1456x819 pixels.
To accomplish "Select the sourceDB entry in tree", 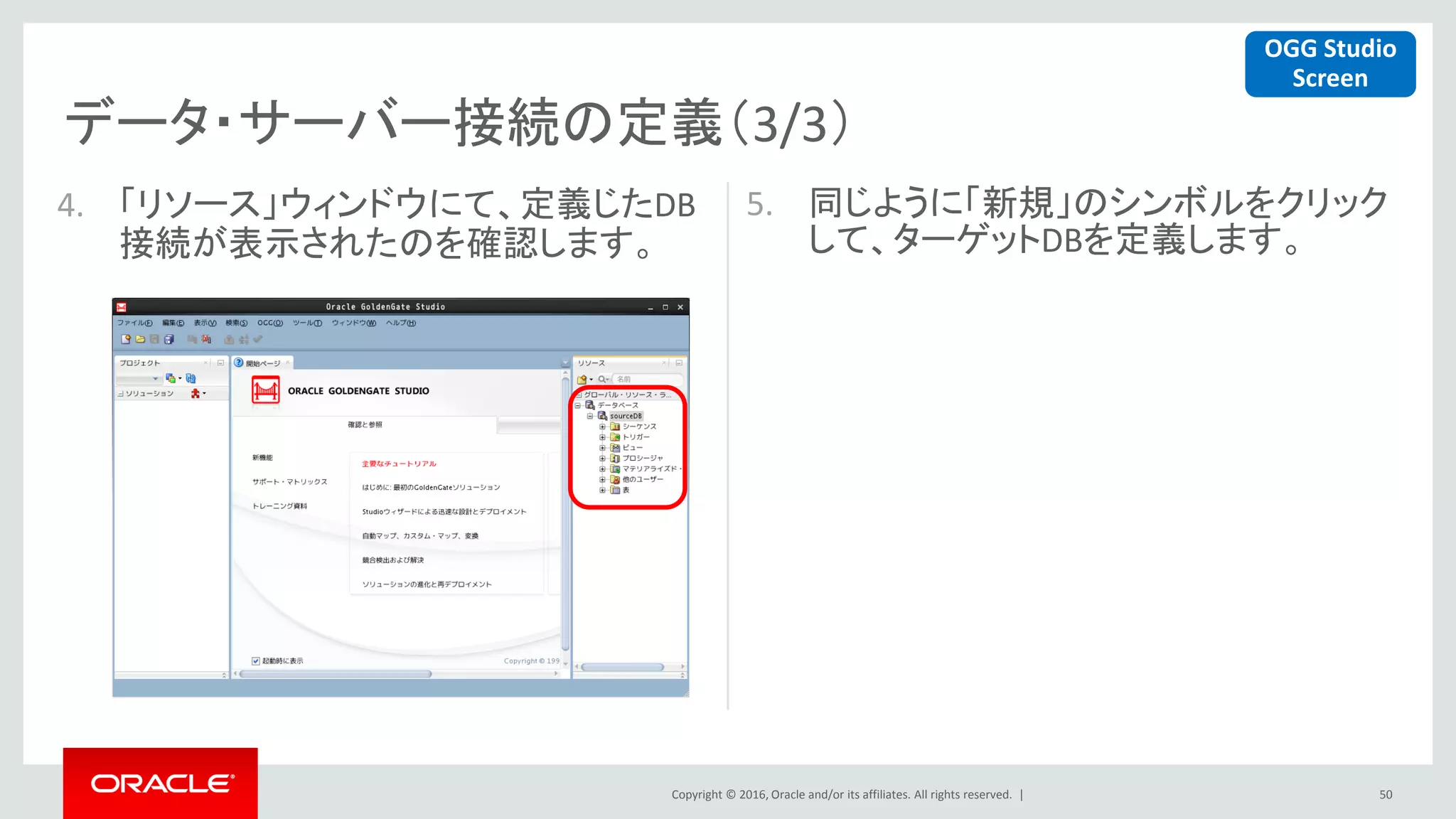I will 626,416.
